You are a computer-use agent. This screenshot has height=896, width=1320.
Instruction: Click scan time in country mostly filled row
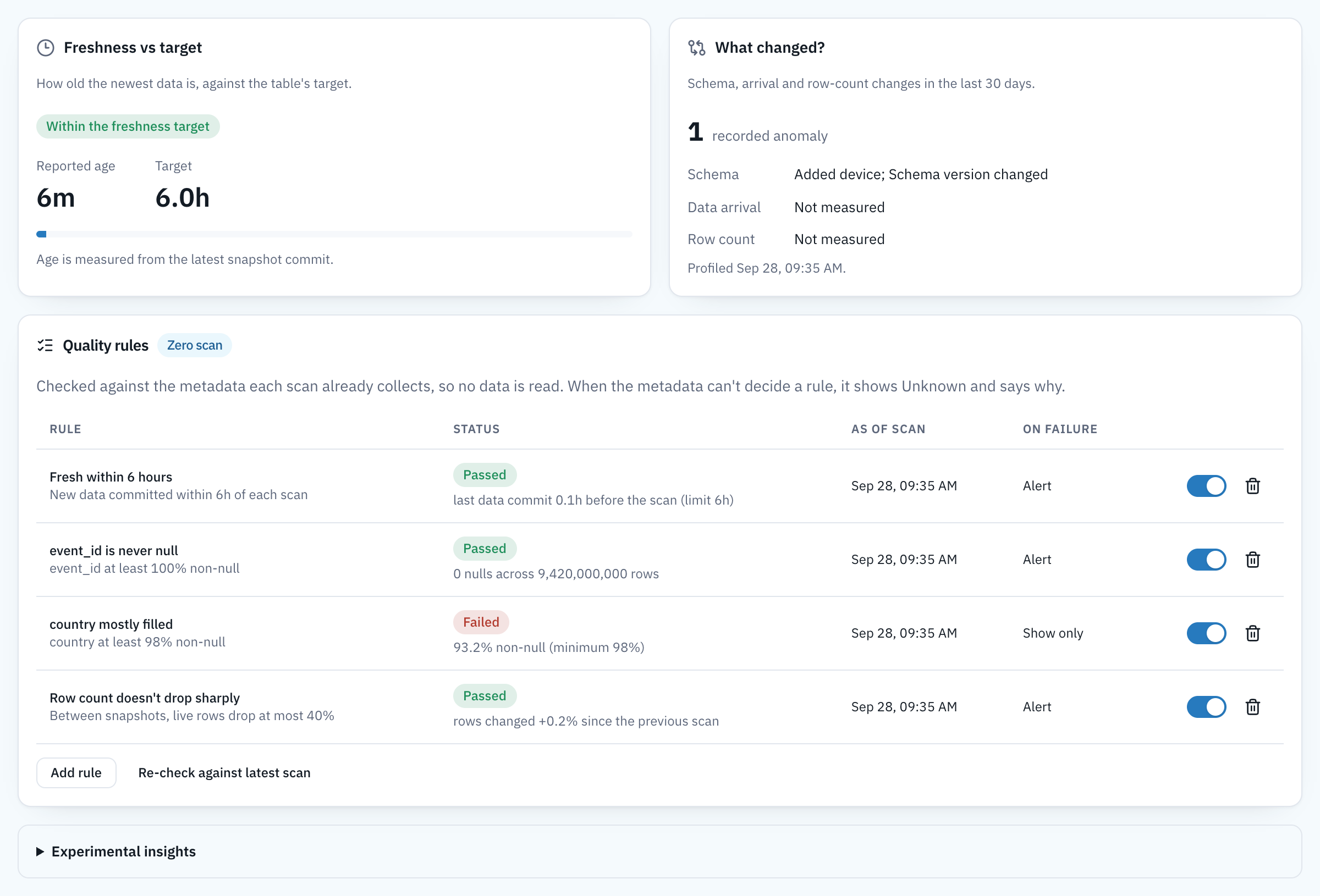click(x=904, y=633)
